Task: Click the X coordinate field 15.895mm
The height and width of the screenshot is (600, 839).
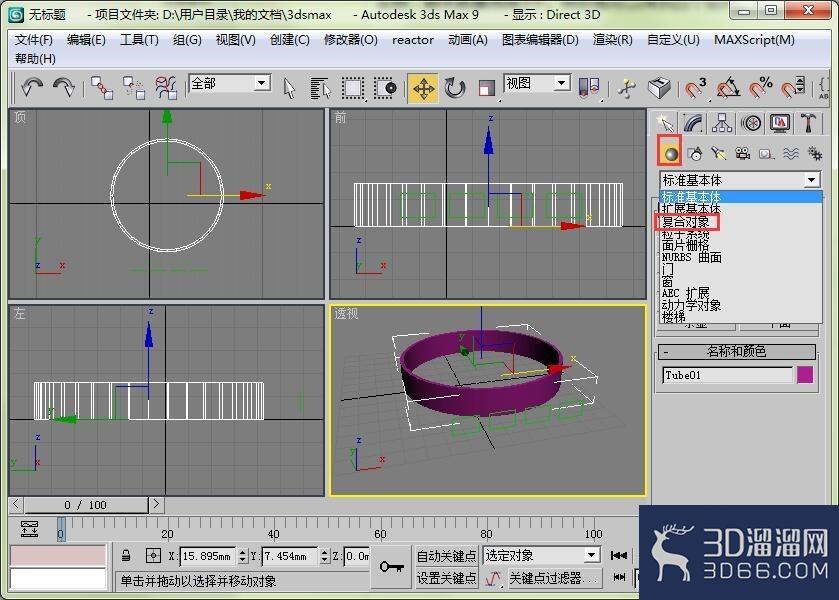Action: tap(209, 556)
